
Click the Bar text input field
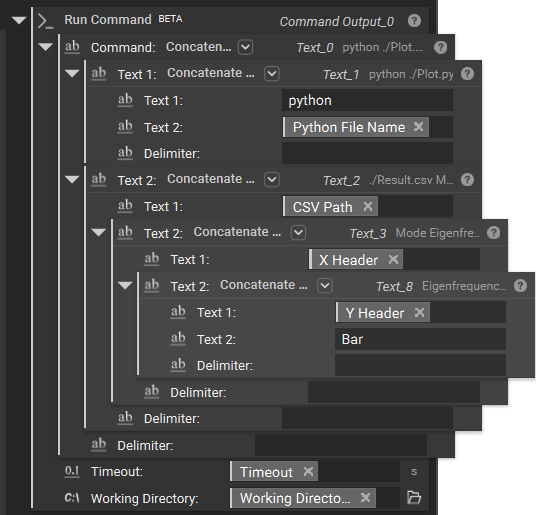pyautogui.click(x=420, y=339)
